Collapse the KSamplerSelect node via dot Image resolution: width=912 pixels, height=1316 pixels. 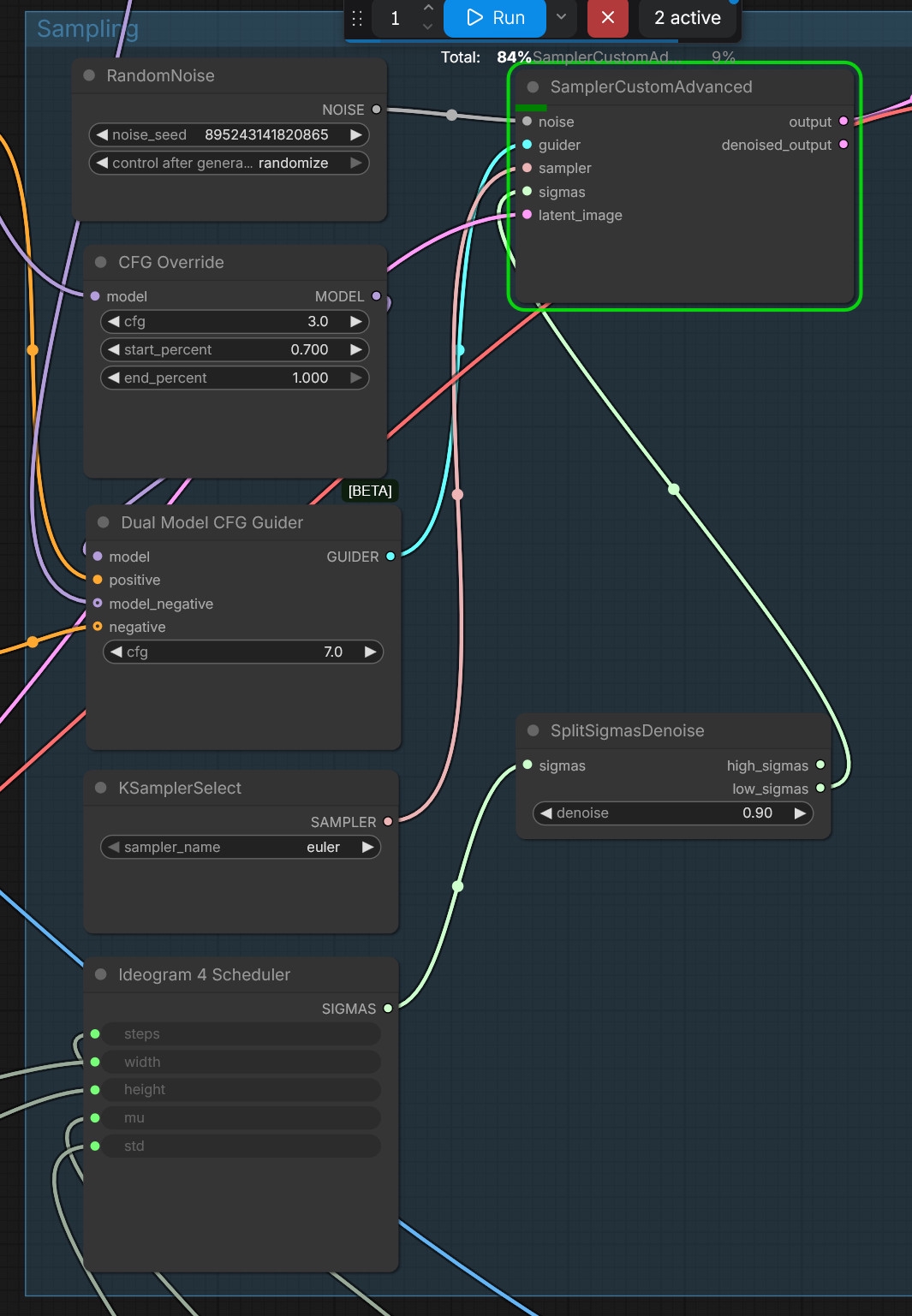[101, 788]
